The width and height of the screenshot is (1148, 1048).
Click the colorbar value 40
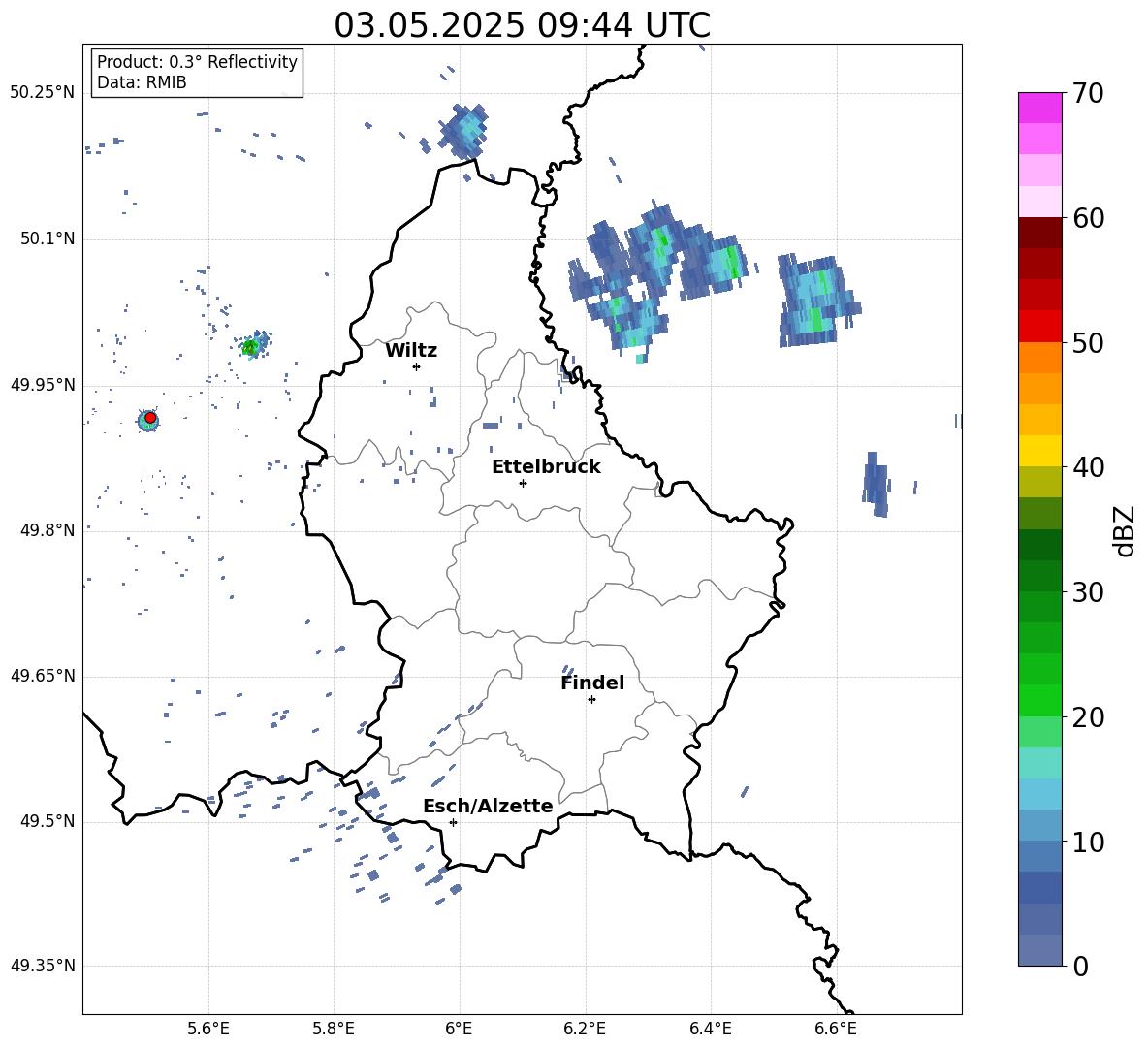coord(1088,467)
